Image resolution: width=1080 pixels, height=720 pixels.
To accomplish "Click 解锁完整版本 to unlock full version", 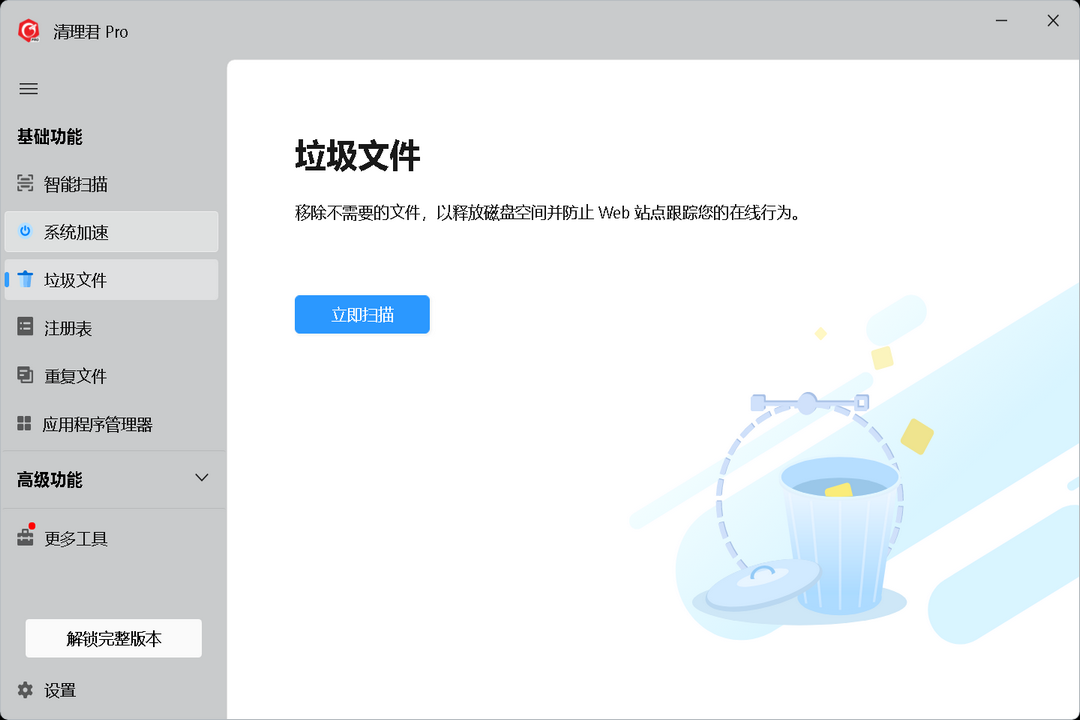I will (x=113, y=638).
